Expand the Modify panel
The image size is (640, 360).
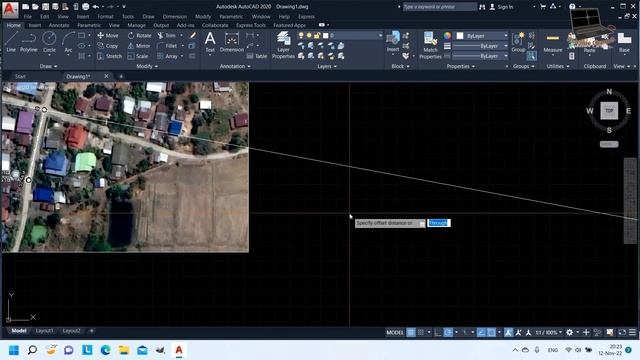[147, 66]
